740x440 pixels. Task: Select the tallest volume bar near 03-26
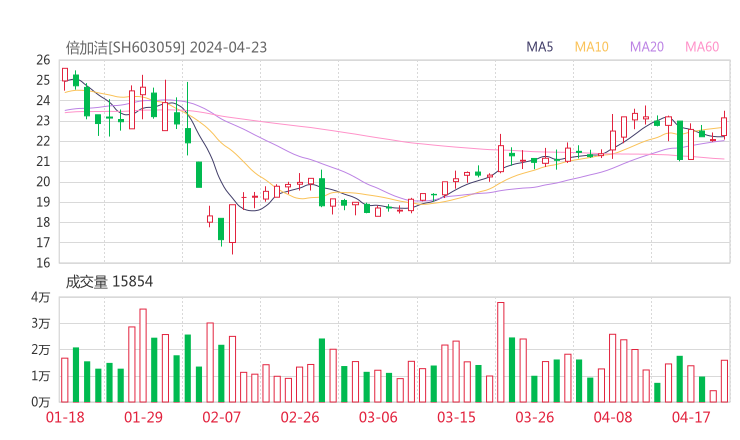click(501, 352)
